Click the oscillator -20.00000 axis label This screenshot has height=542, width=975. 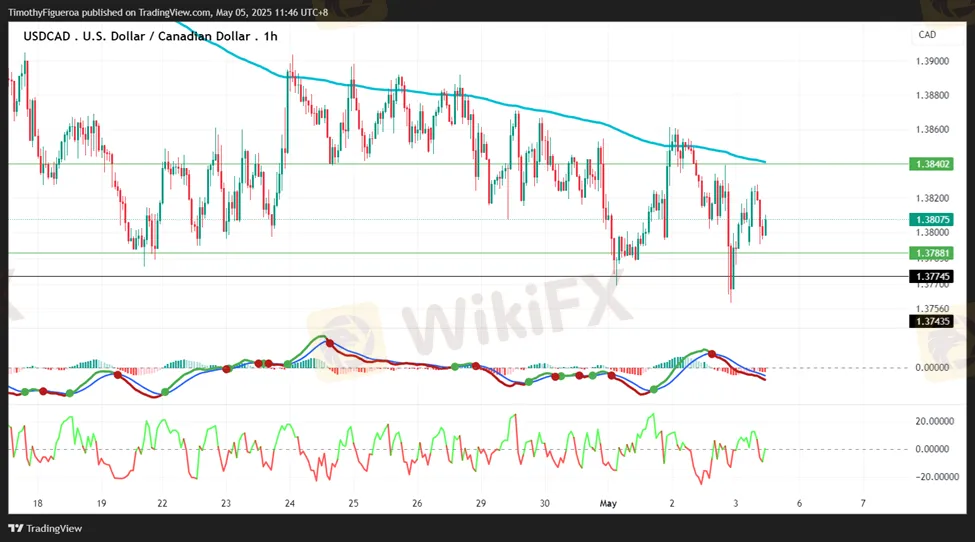click(936, 477)
